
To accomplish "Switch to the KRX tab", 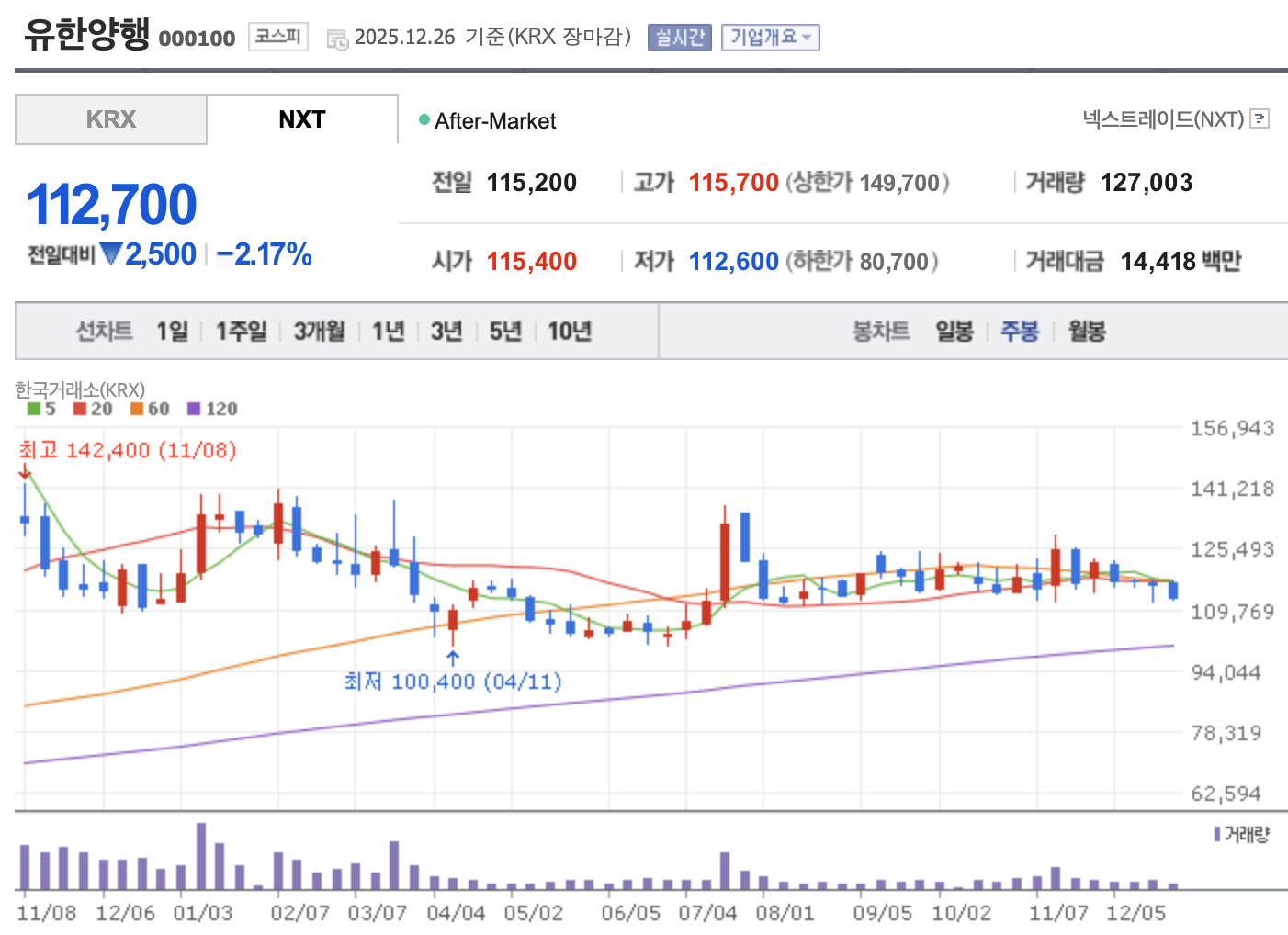I will coord(111,119).
